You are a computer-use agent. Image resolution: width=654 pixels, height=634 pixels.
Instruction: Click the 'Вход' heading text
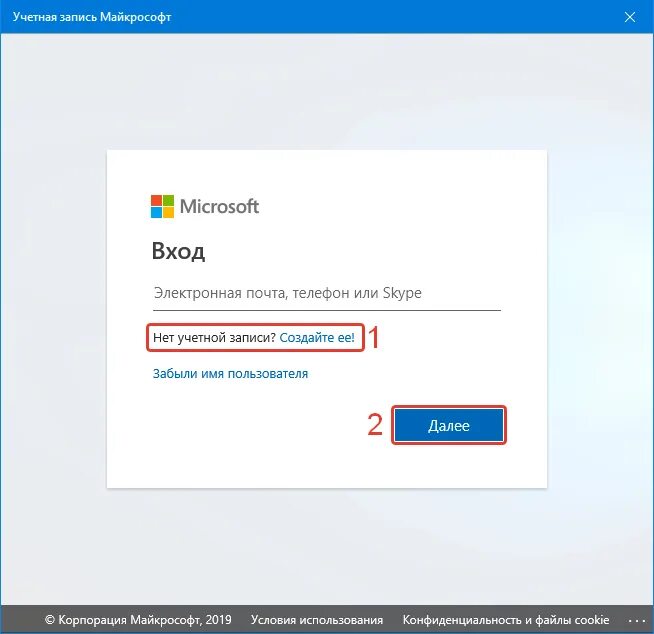point(179,251)
